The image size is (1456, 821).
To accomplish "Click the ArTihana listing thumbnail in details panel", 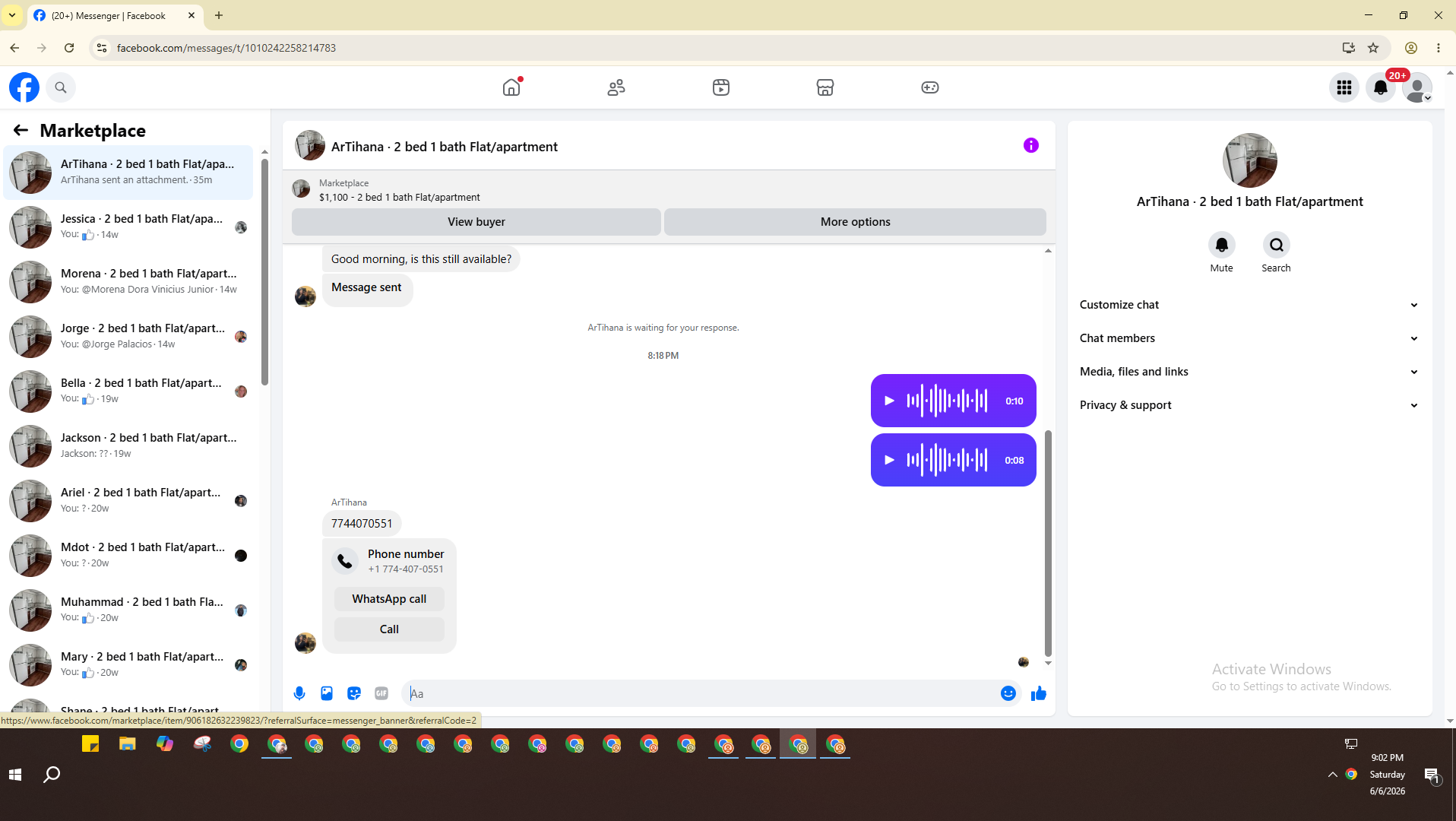I will coord(1249,160).
